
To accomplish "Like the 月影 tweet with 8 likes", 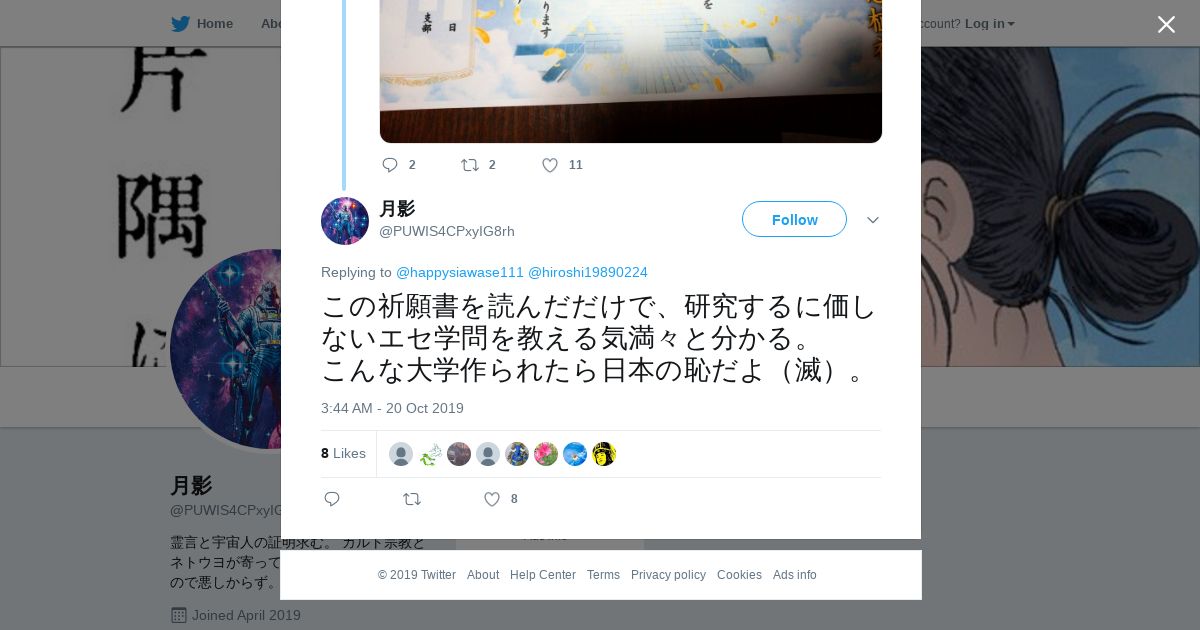I will [x=492, y=499].
